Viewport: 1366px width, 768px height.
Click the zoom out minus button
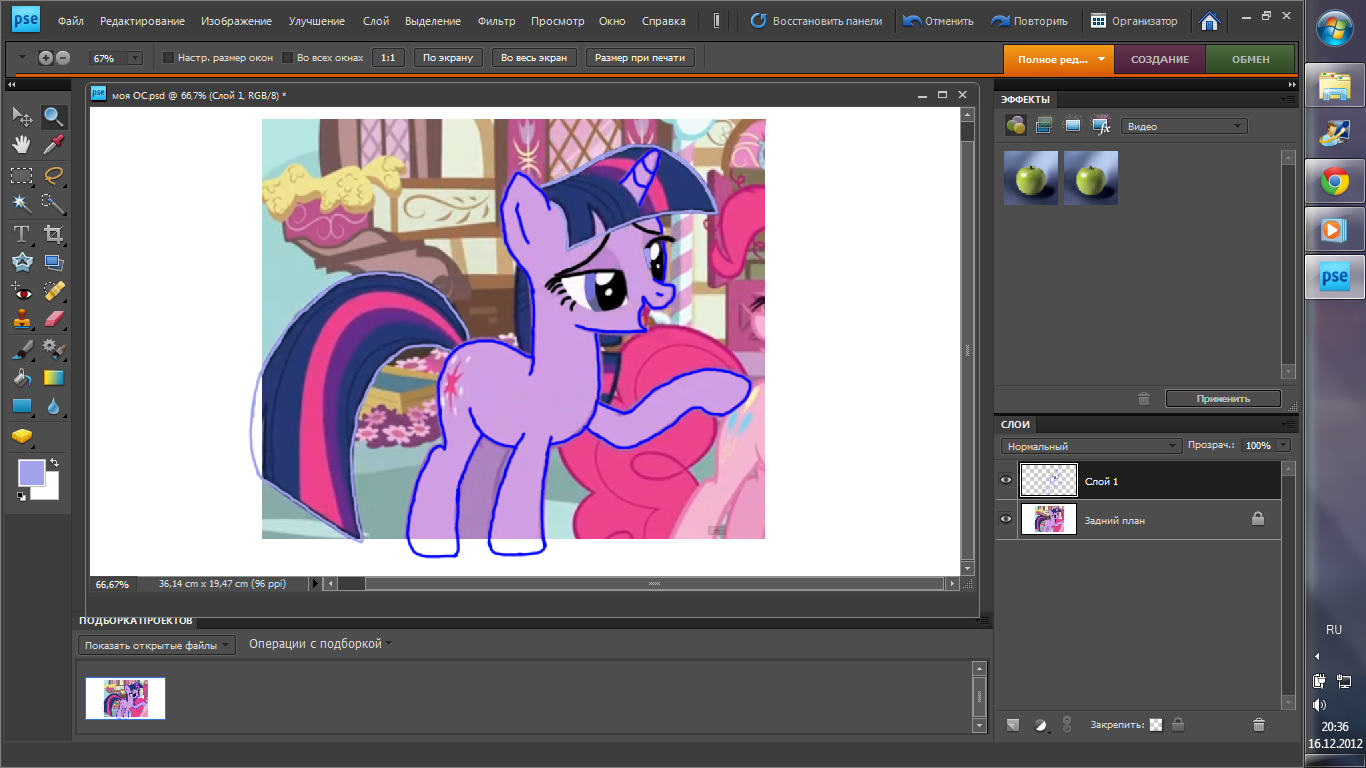click(x=62, y=58)
